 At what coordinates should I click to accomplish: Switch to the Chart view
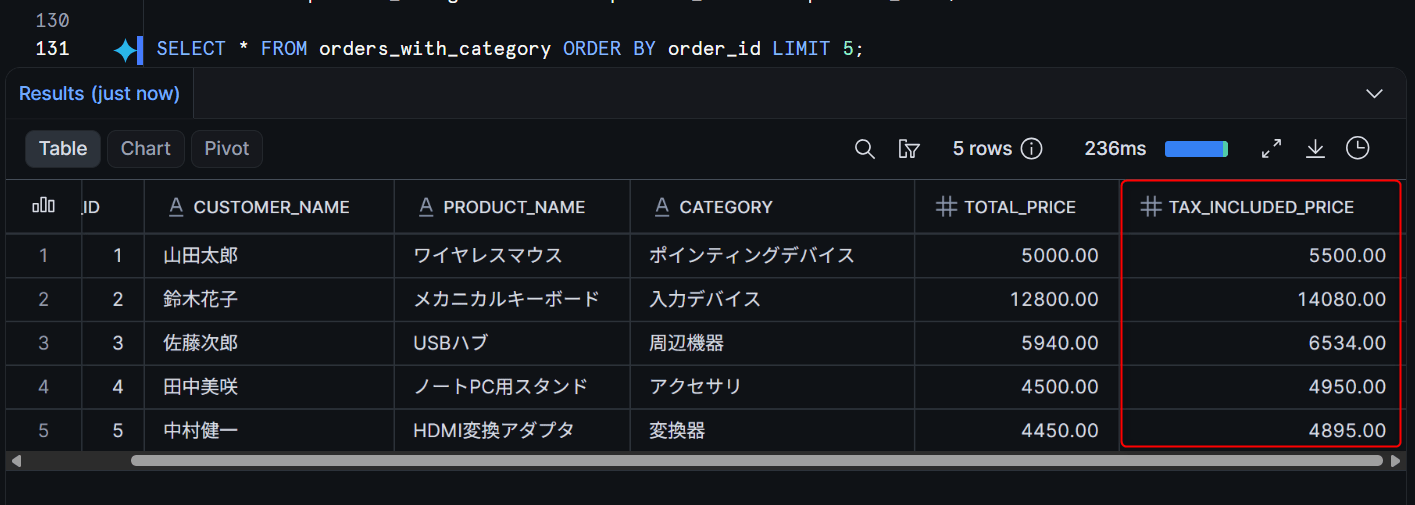click(x=146, y=148)
